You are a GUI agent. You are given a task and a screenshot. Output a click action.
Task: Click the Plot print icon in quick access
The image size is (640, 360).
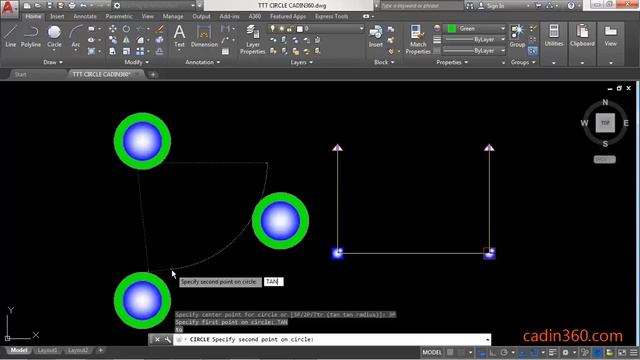click(x=72, y=6)
